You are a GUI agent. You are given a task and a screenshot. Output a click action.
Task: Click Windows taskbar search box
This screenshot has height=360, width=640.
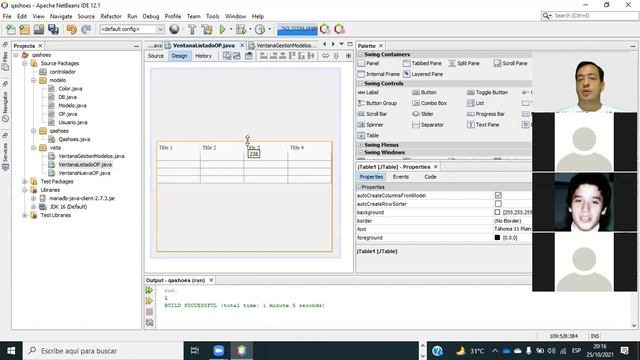(103, 351)
